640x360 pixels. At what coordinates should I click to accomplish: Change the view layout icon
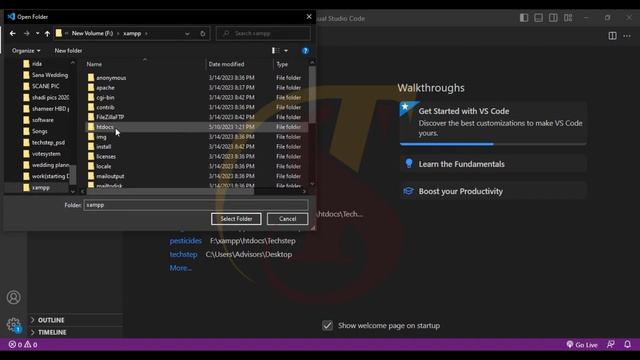pyautogui.click(x=276, y=51)
